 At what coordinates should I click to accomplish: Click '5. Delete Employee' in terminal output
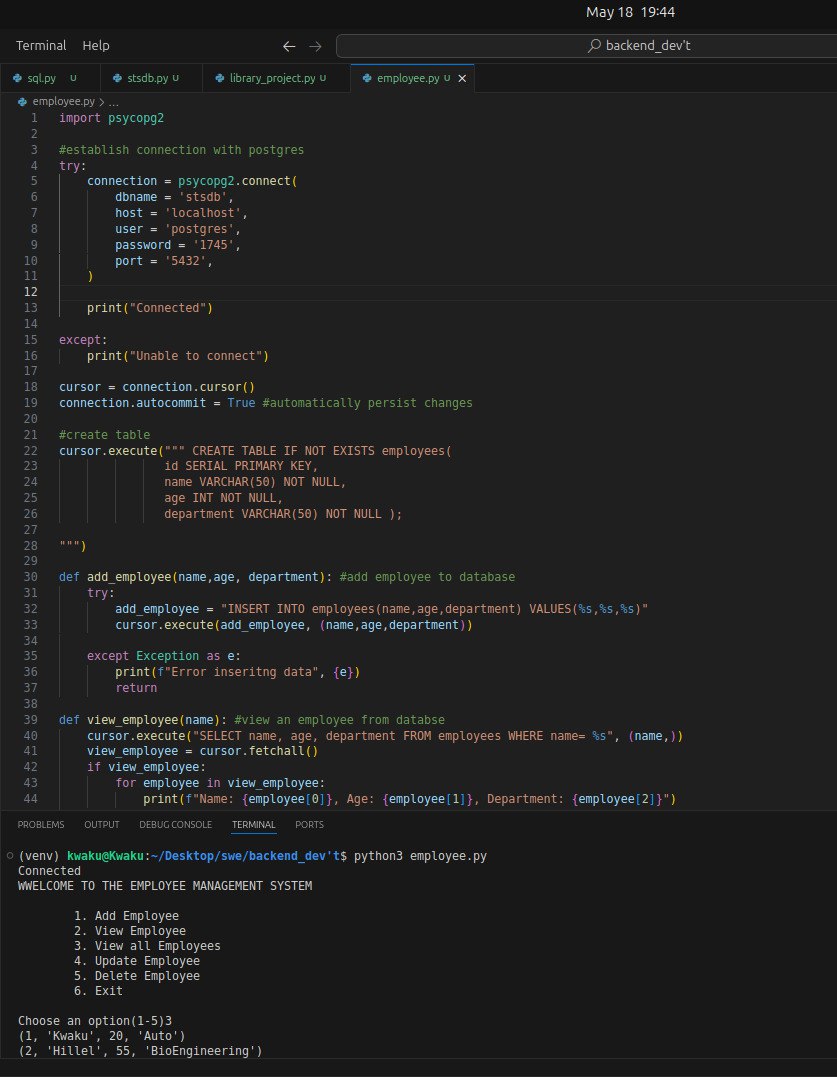click(137, 976)
